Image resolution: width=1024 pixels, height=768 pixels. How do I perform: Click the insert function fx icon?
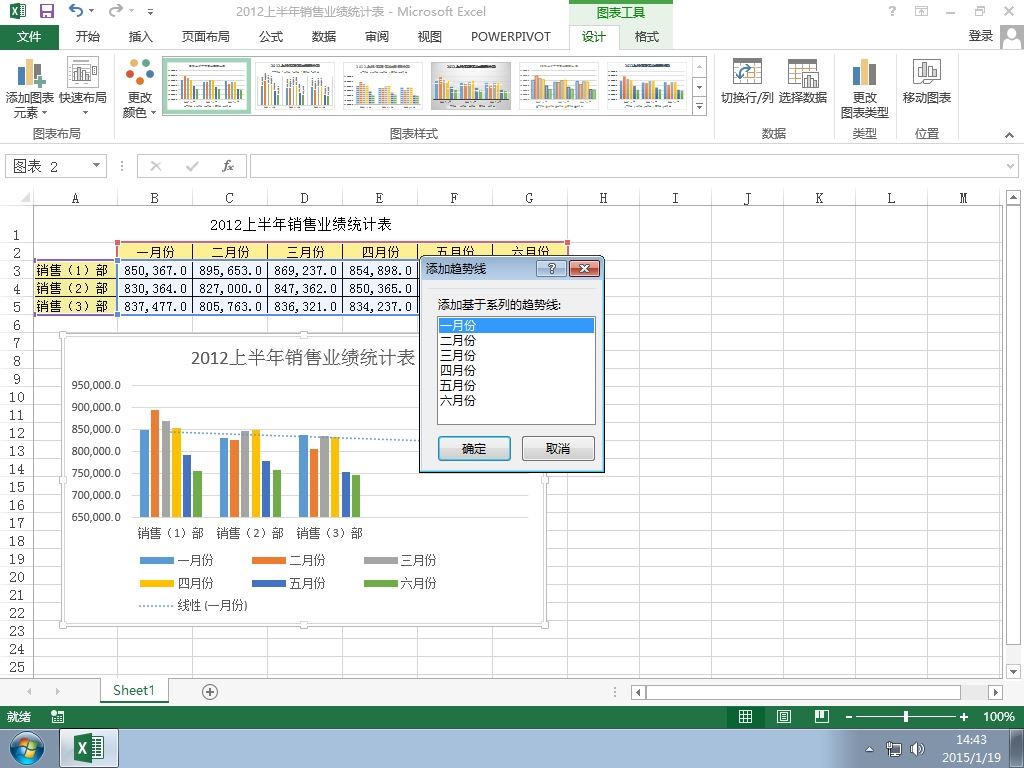[x=227, y=166]
